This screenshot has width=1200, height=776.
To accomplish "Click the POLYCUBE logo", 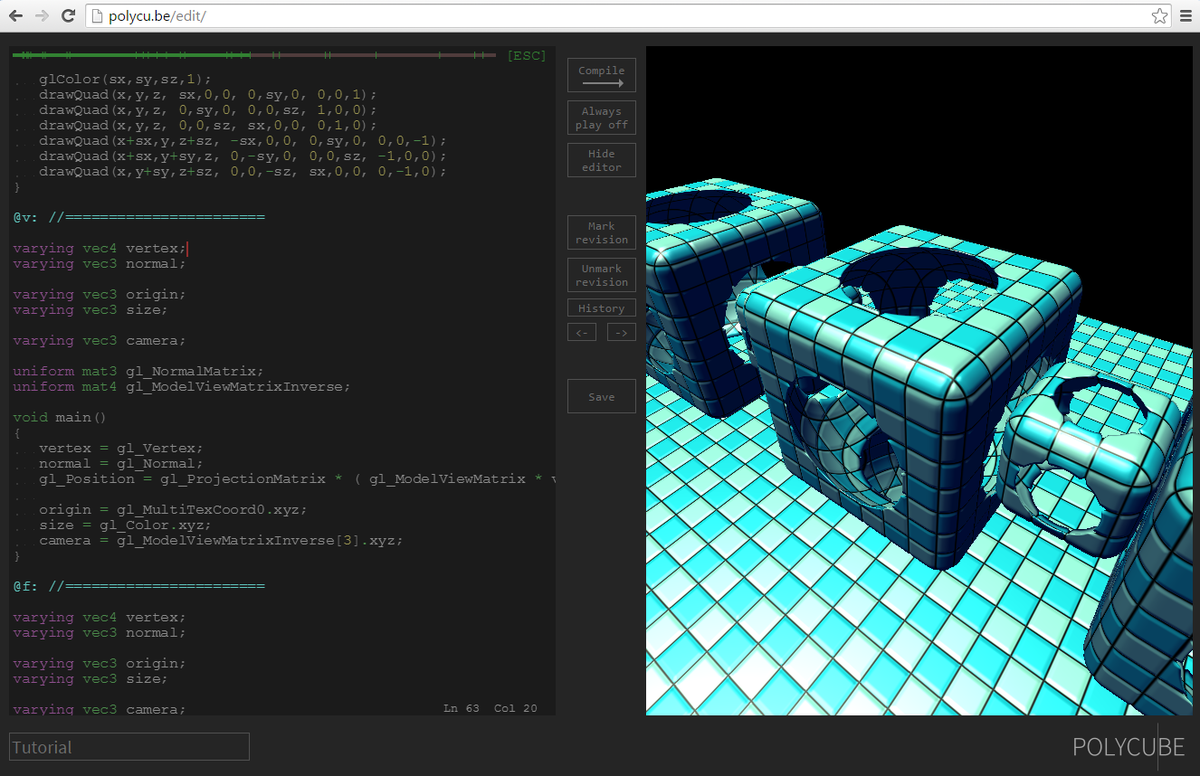I will point(1128,747).
